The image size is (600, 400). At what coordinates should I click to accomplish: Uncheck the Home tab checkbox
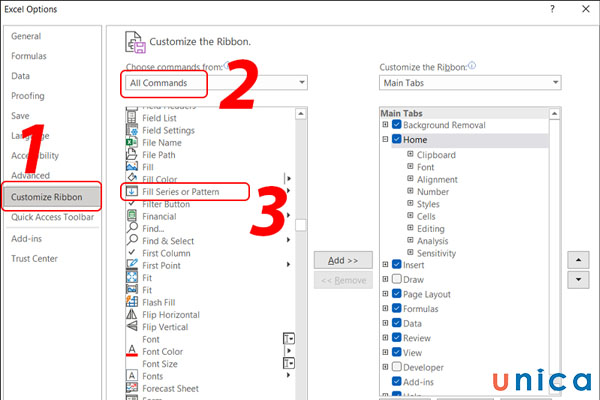click(x=397, y=139)
